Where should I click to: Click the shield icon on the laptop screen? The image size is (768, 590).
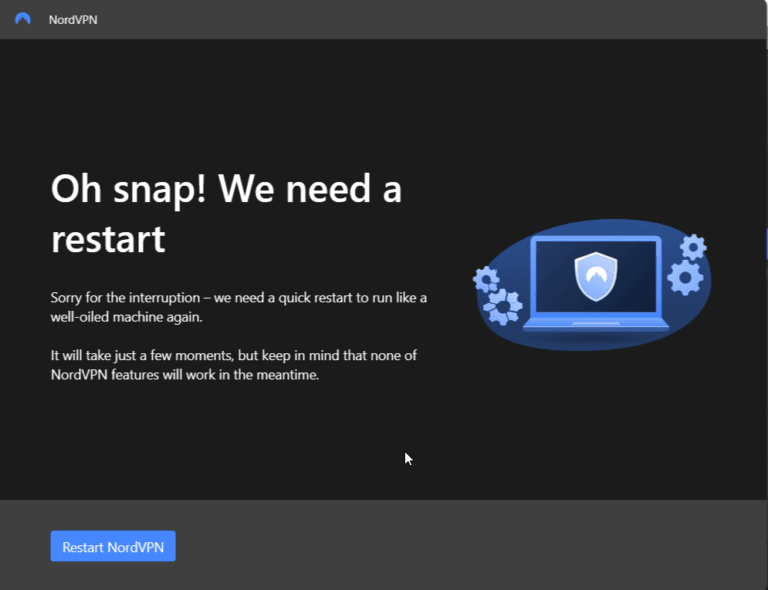596,274
